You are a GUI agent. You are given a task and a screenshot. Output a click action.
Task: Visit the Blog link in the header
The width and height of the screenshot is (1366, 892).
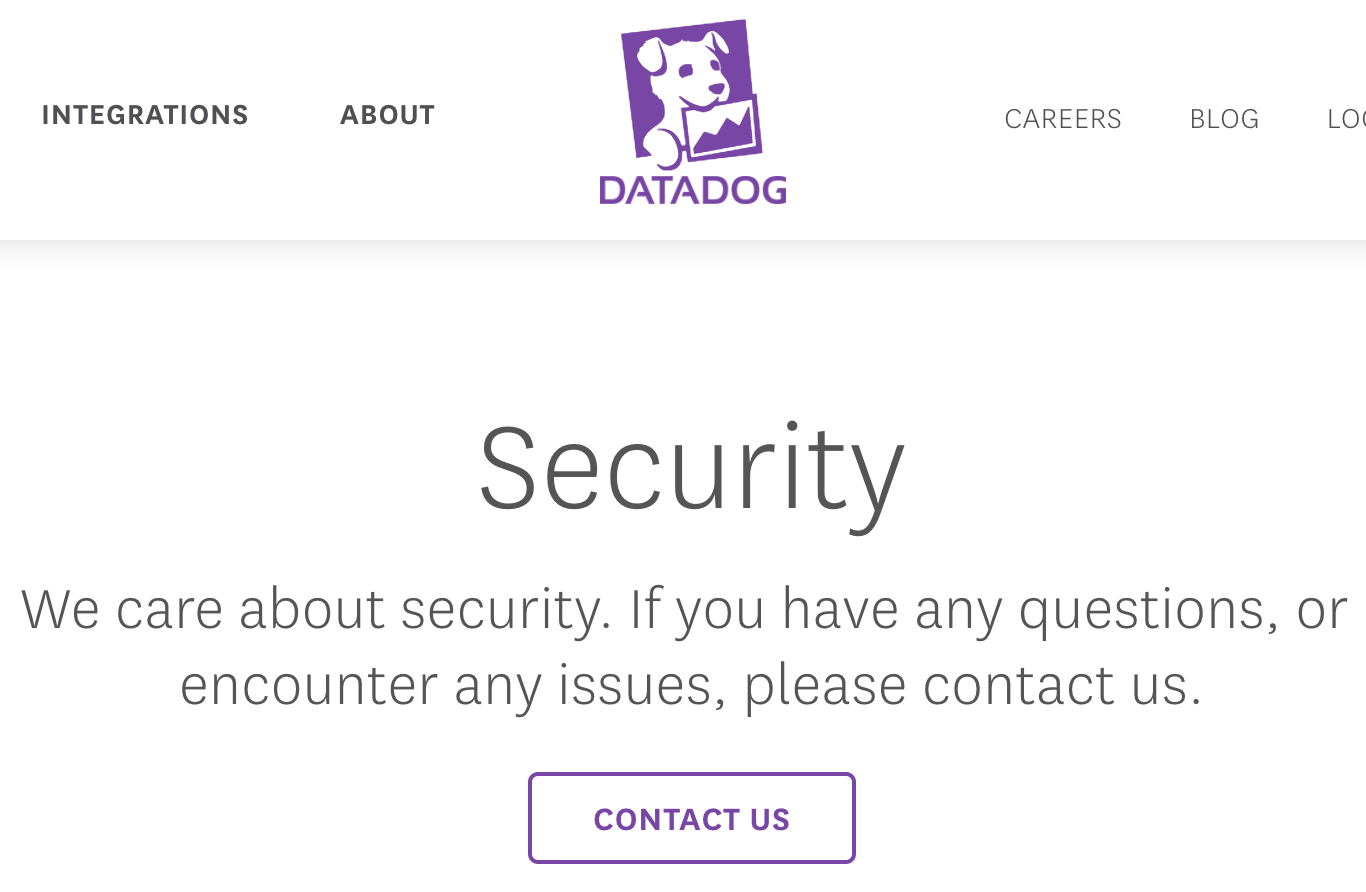coord(1224,119)
